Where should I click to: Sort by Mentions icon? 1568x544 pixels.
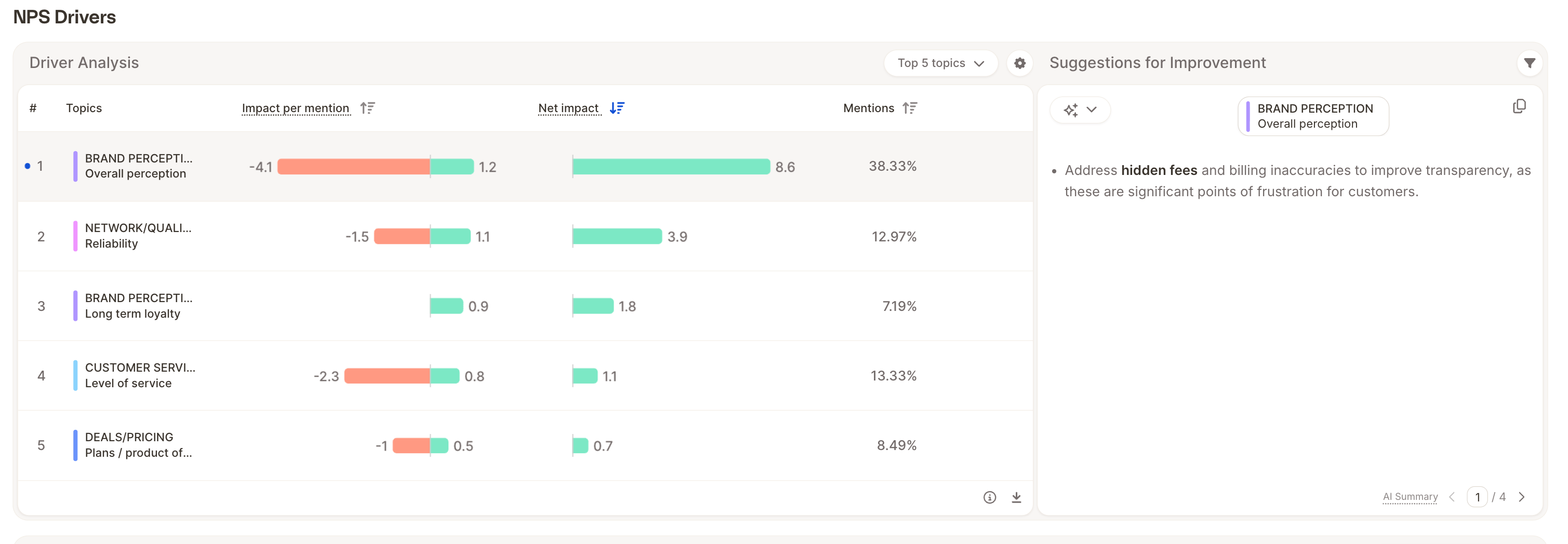909,108
